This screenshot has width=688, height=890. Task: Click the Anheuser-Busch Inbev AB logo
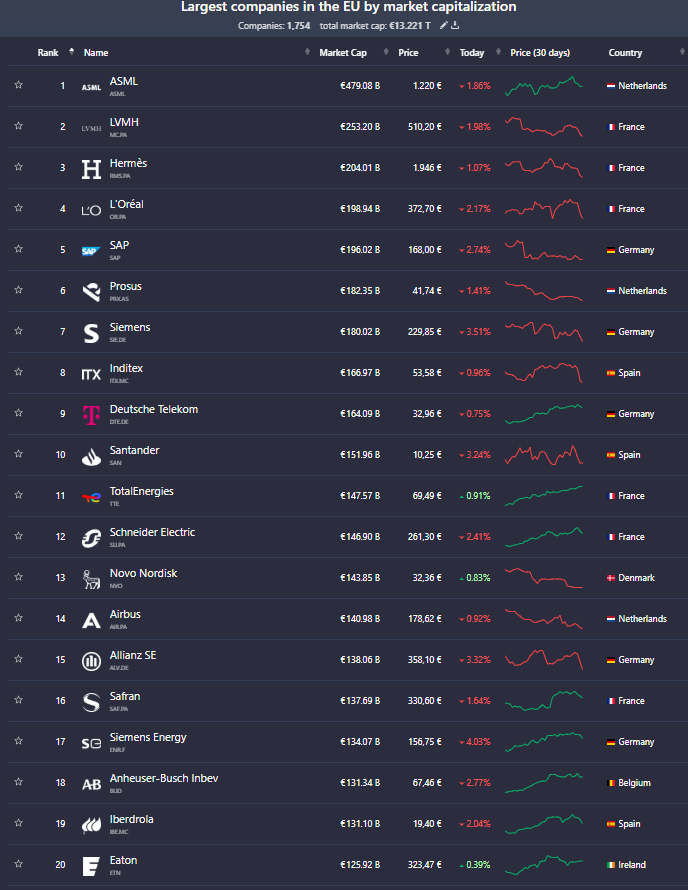(91, 784)
